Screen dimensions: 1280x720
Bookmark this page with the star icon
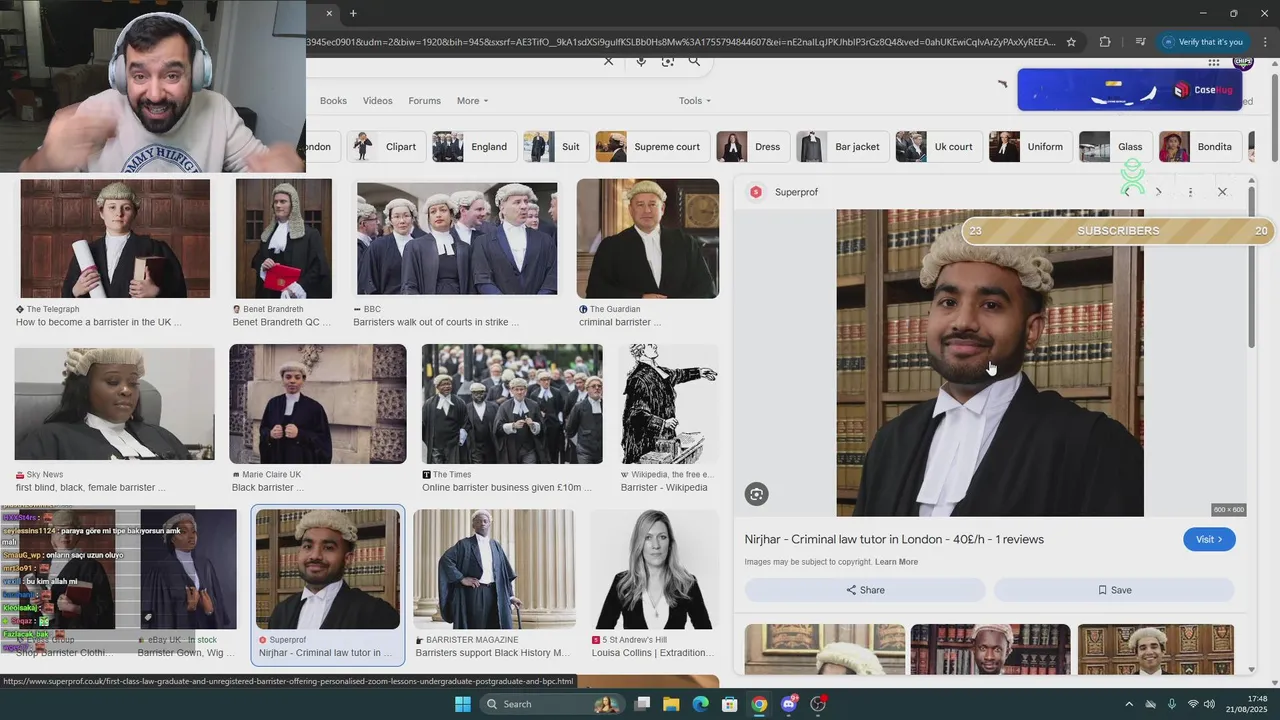point(1071,42)
